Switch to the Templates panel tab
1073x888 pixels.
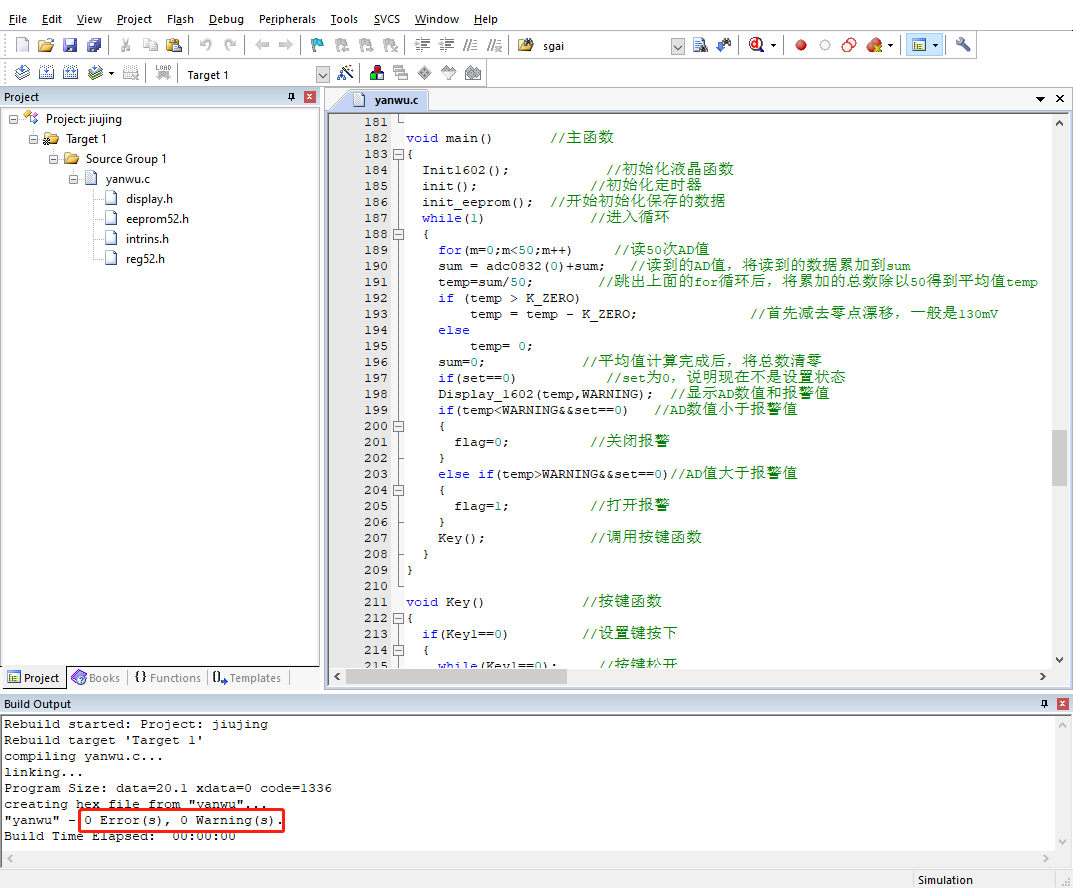coord(247,677)
